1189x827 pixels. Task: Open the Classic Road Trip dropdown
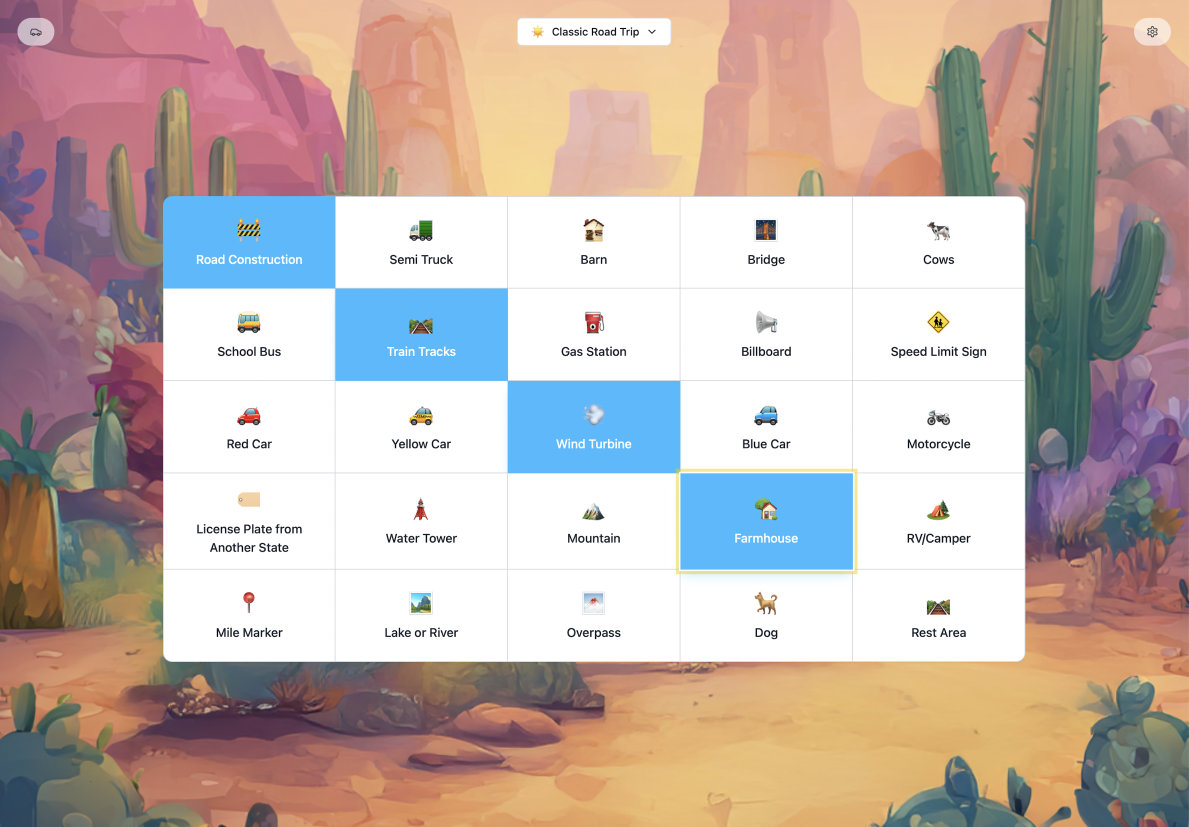point(594,32)
